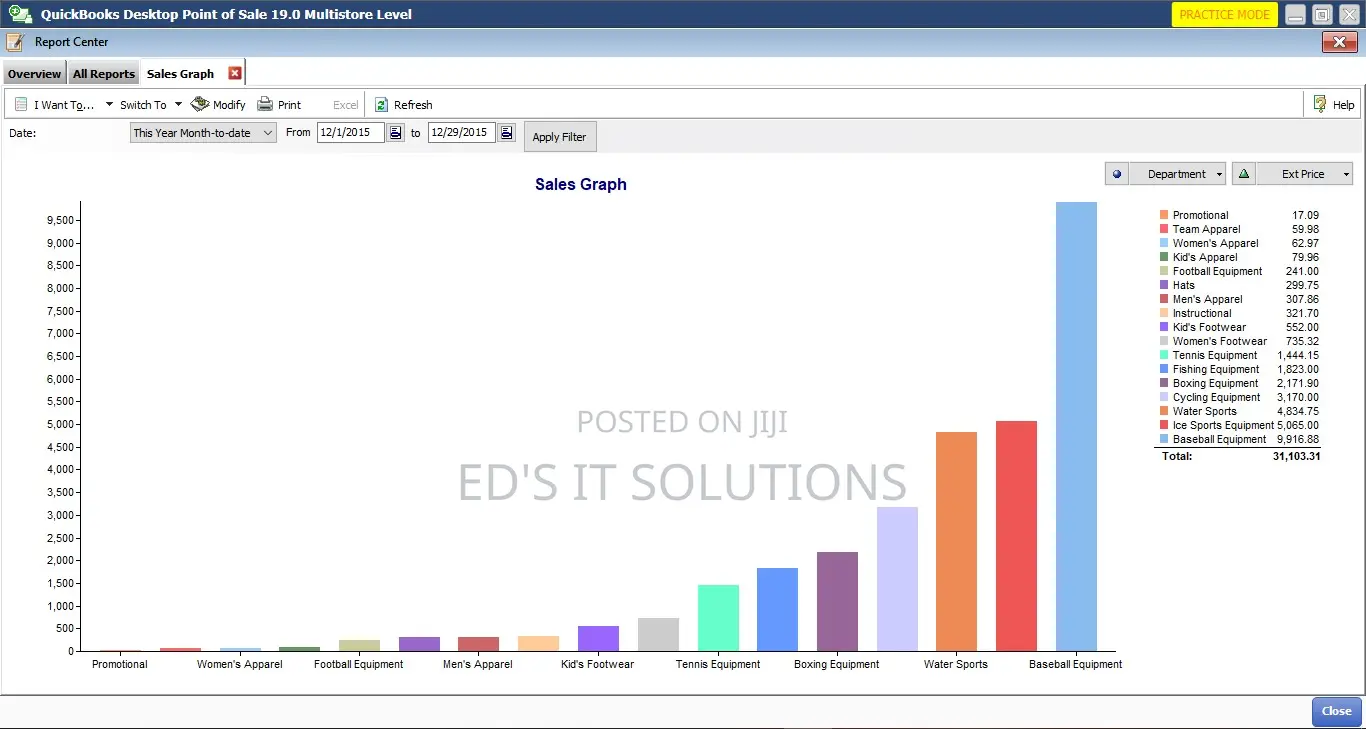1366x729 pixels.
Task: Open the To date calendar picker
Action: pos(507,132)
